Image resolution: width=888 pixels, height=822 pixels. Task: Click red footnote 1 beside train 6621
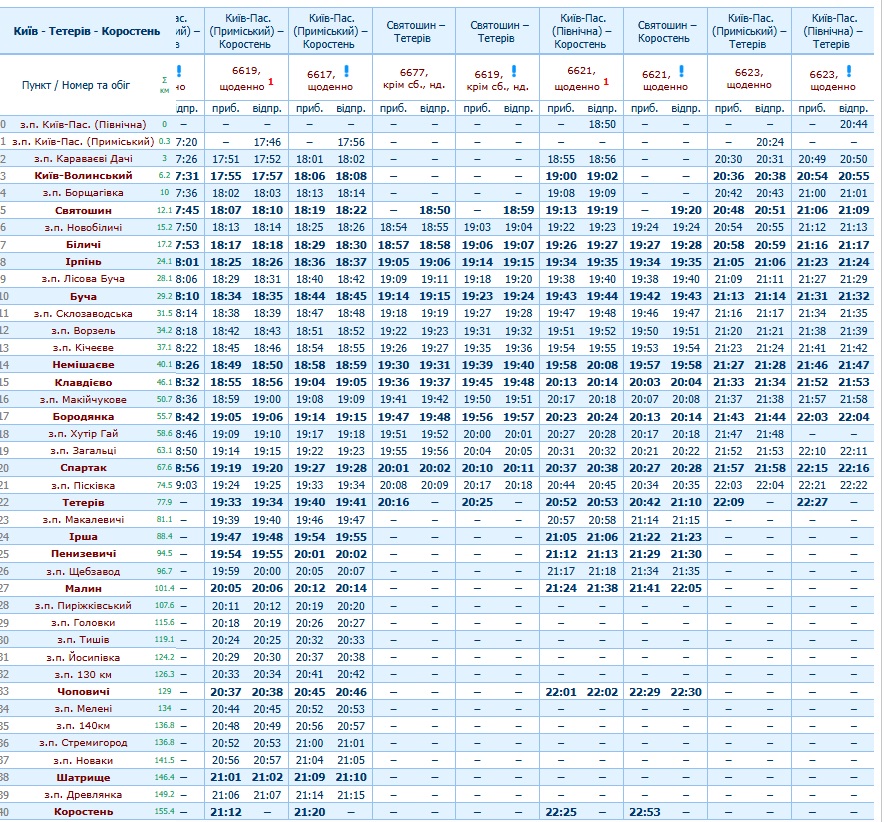606,81
